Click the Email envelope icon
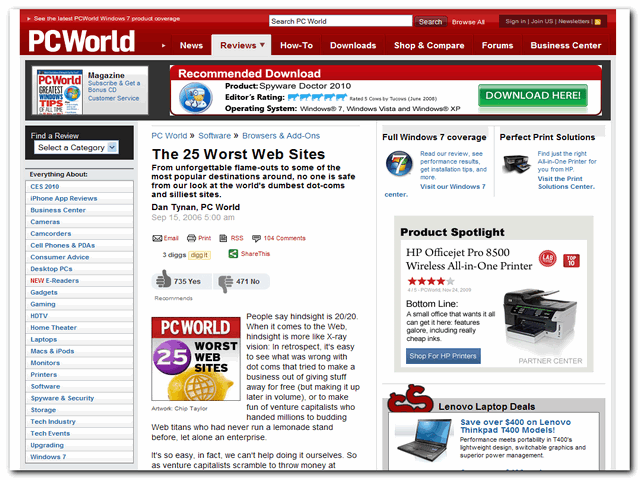This screenshot has width=640, height=480. 157,238
